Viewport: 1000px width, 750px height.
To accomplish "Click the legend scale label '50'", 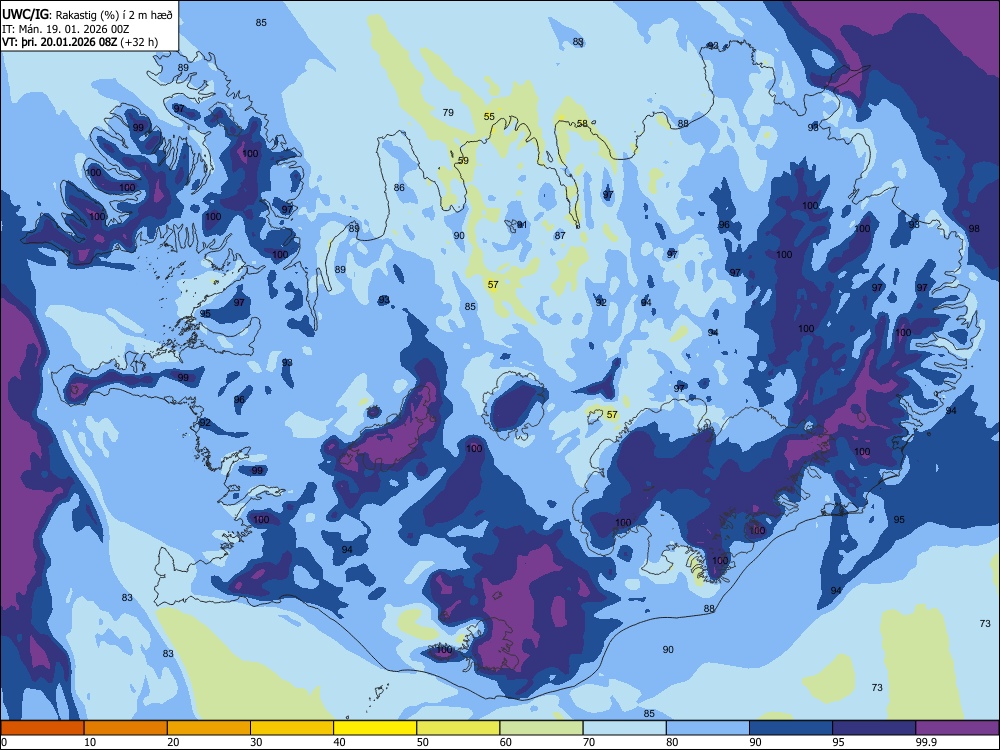I will pos(423,742).
